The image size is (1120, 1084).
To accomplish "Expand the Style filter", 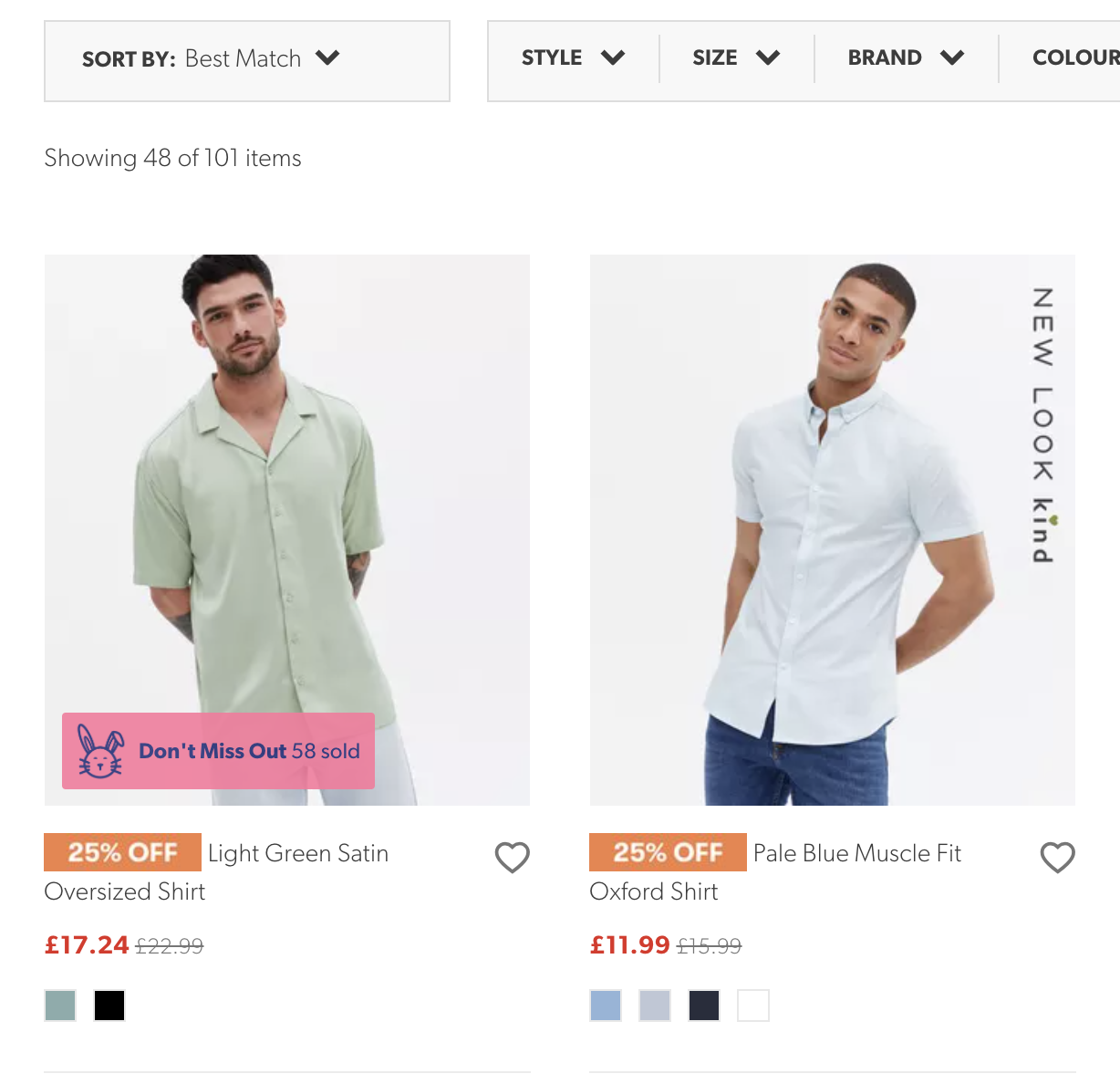I will click(573, 58).
